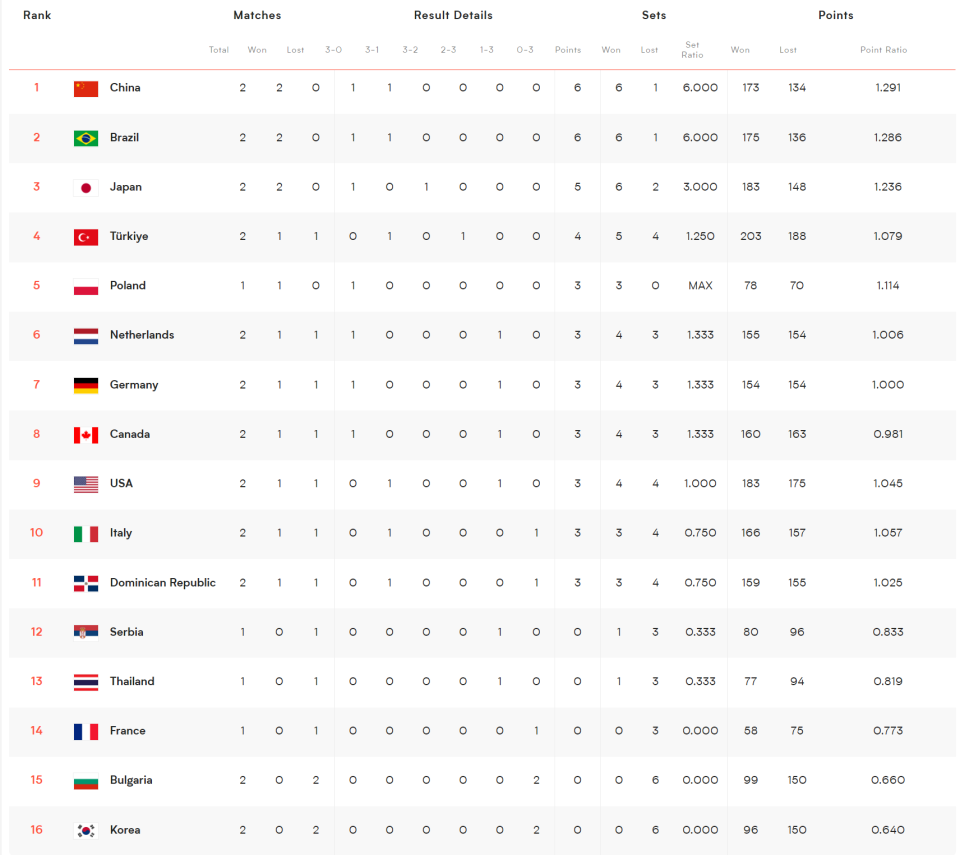
Task: Open the Netherlands team link
Action: tap(142, 335)
